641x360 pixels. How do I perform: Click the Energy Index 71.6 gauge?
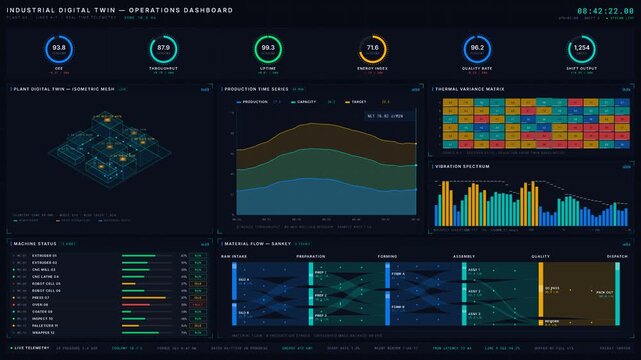coord(372,49)
